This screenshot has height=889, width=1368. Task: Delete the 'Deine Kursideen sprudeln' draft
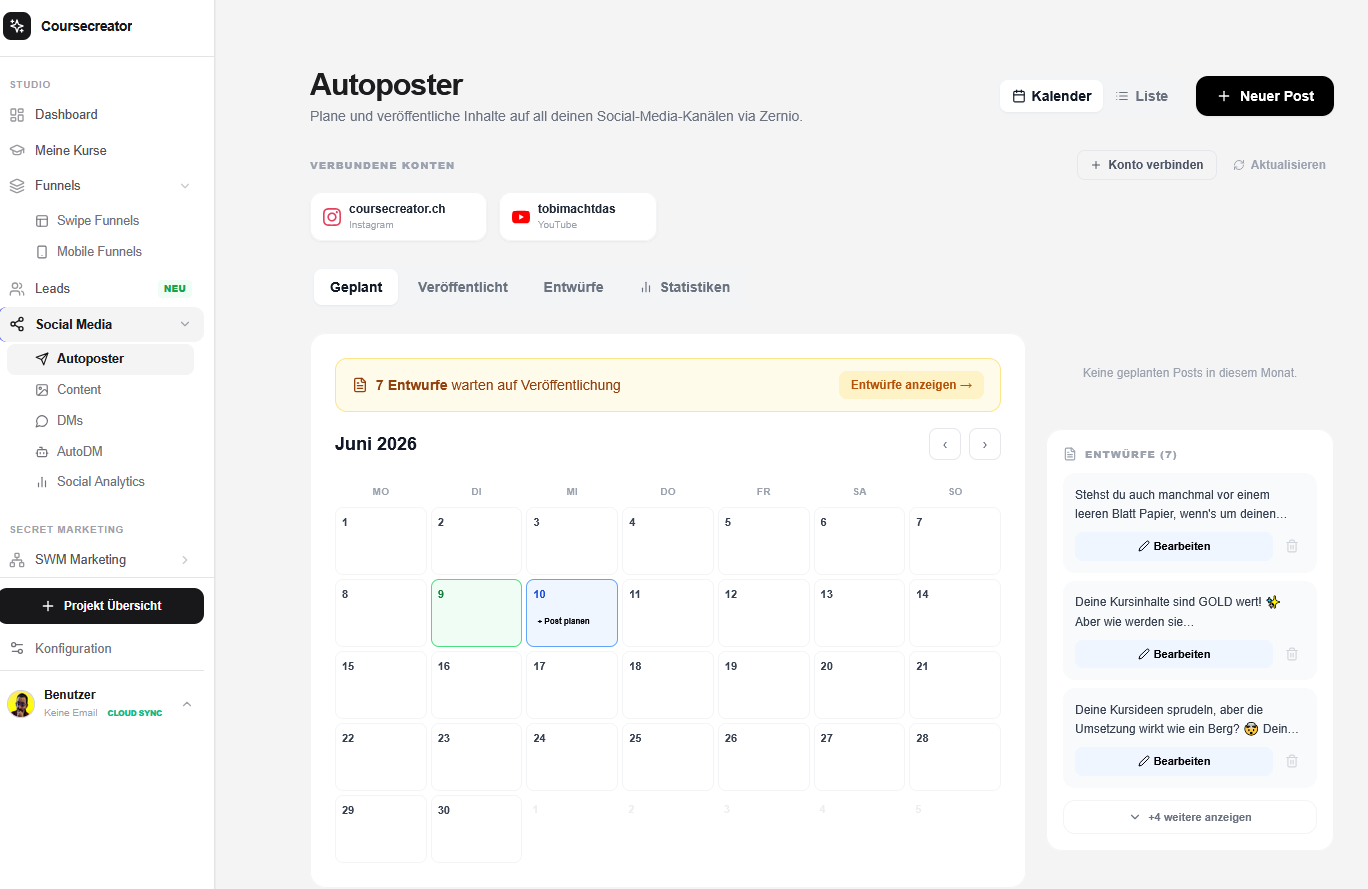(x=1292, y=761)
